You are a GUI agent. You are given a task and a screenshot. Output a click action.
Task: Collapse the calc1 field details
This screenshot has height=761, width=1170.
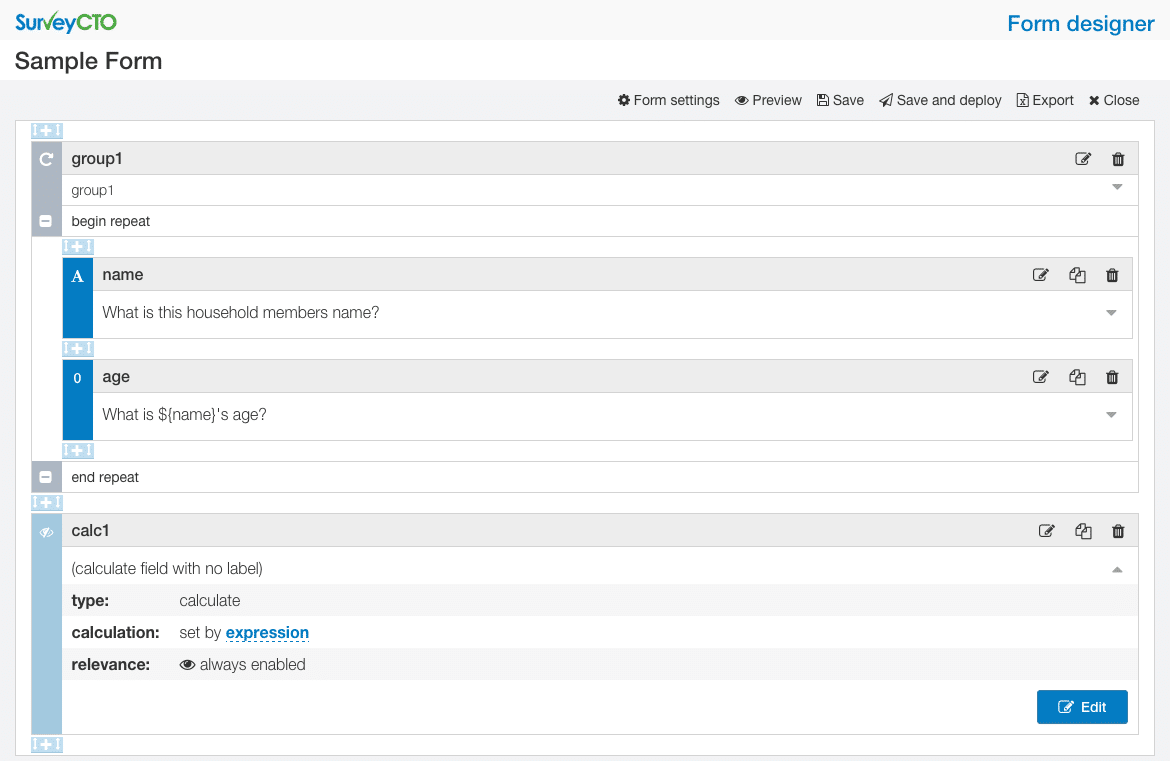click(1117, 570)
